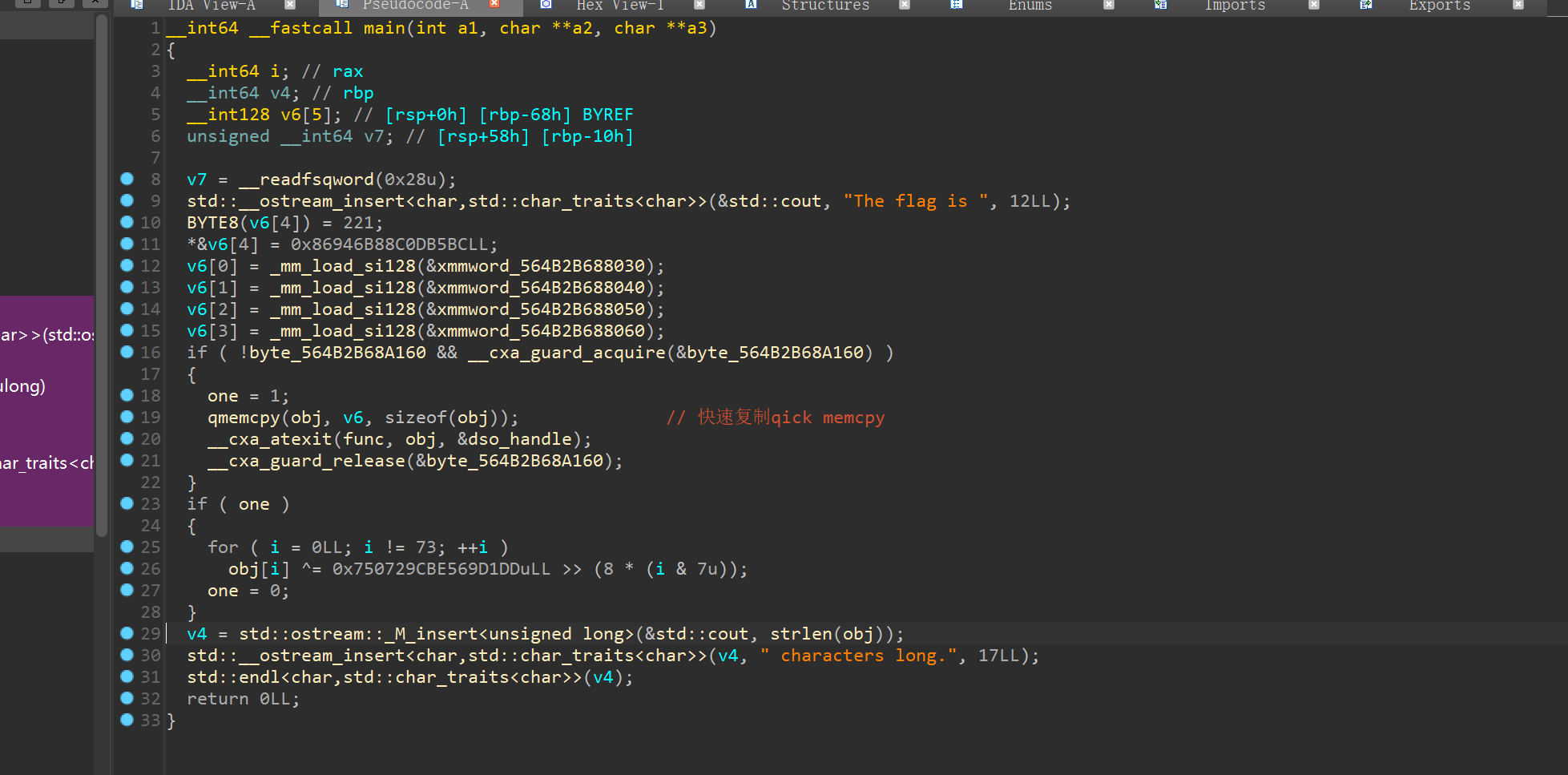Toggle breakpoint dot on line 19
The image size is (1568, 775).
[127, 417]
